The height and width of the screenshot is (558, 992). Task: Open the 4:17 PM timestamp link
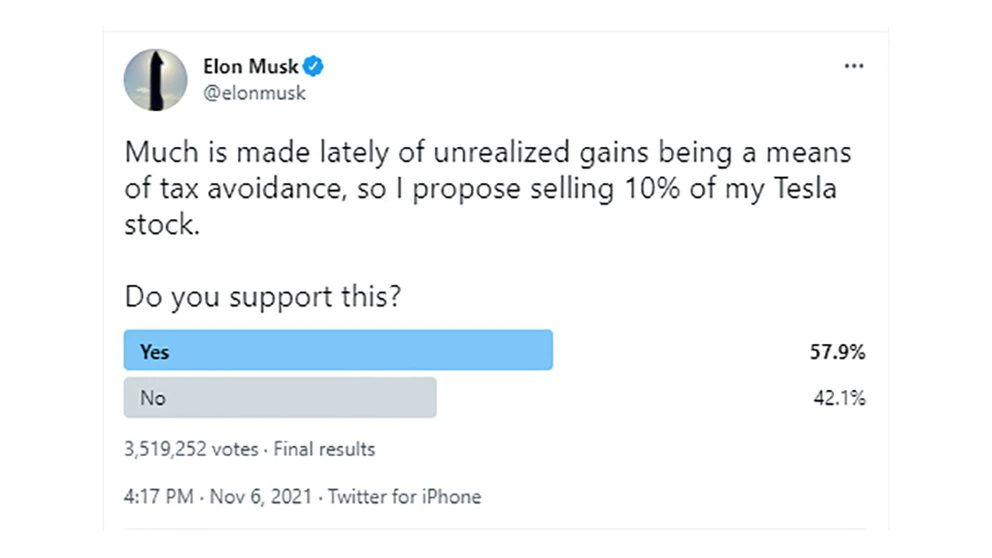160,497
